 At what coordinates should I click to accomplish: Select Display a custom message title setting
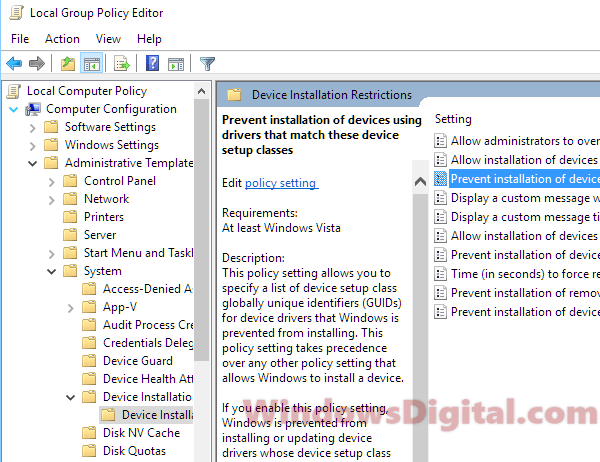coord(525,217)
